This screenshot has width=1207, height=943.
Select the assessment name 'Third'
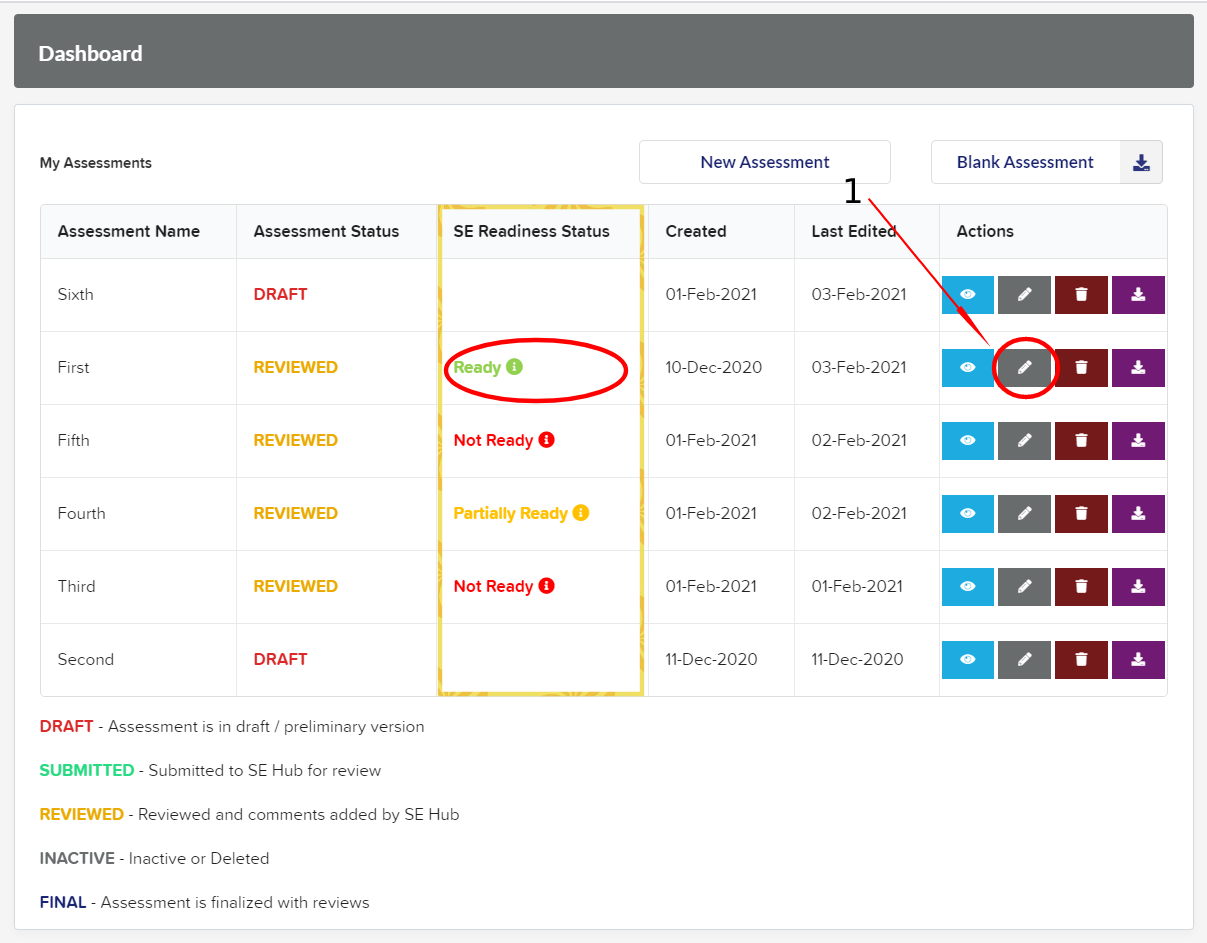pyautogui.click(x=76, y=586)
